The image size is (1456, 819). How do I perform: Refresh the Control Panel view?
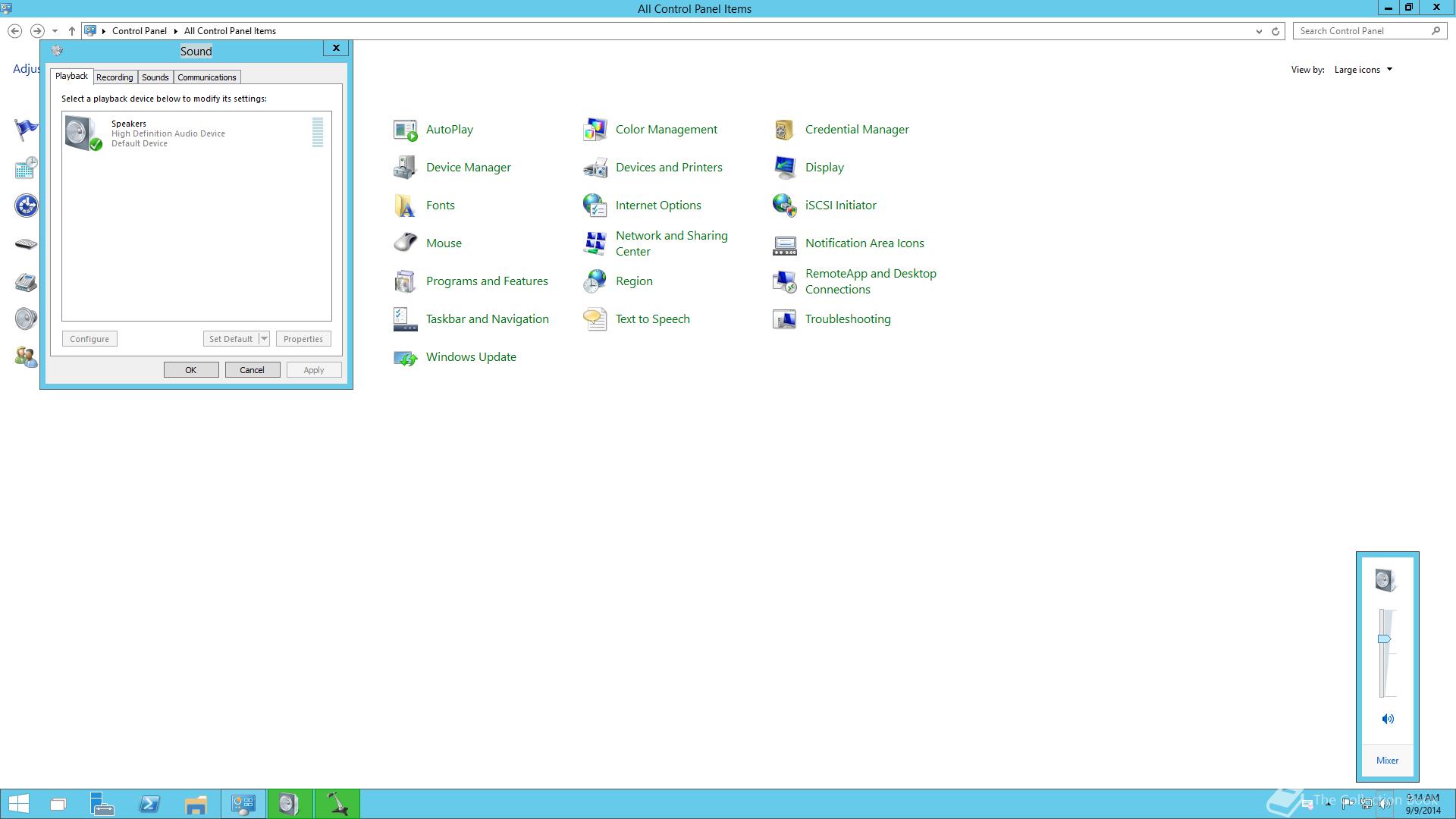1276,31
